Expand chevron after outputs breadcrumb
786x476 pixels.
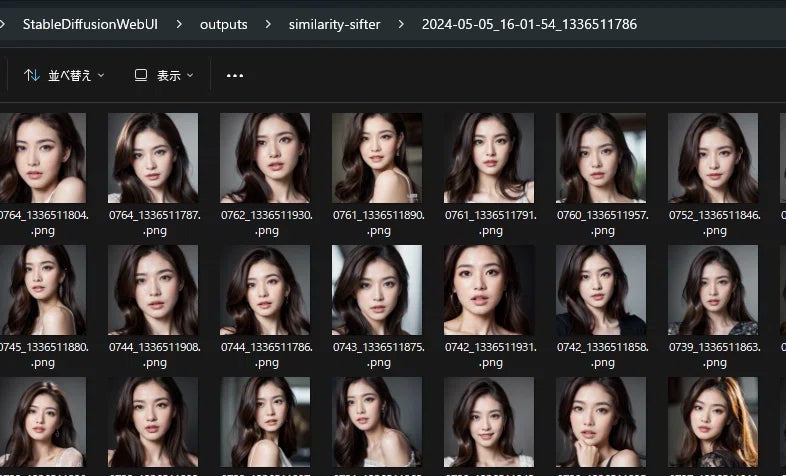[x=268, y=24]
